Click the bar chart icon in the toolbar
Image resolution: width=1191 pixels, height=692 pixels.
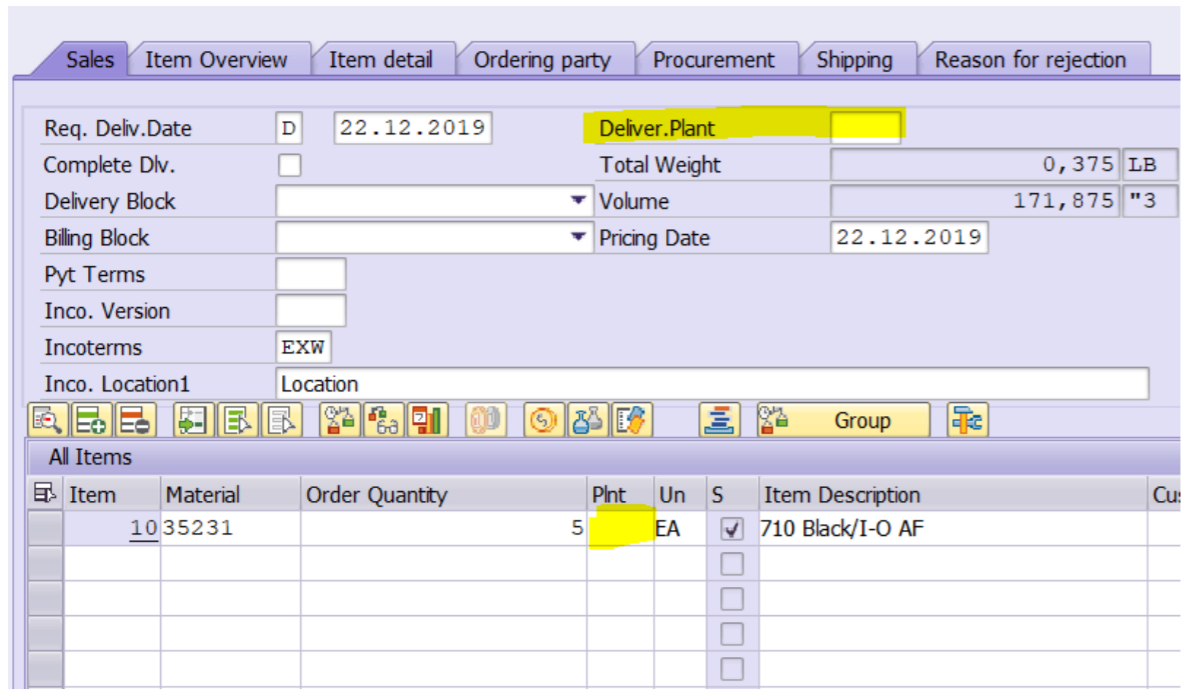click(x=427, y=421)
